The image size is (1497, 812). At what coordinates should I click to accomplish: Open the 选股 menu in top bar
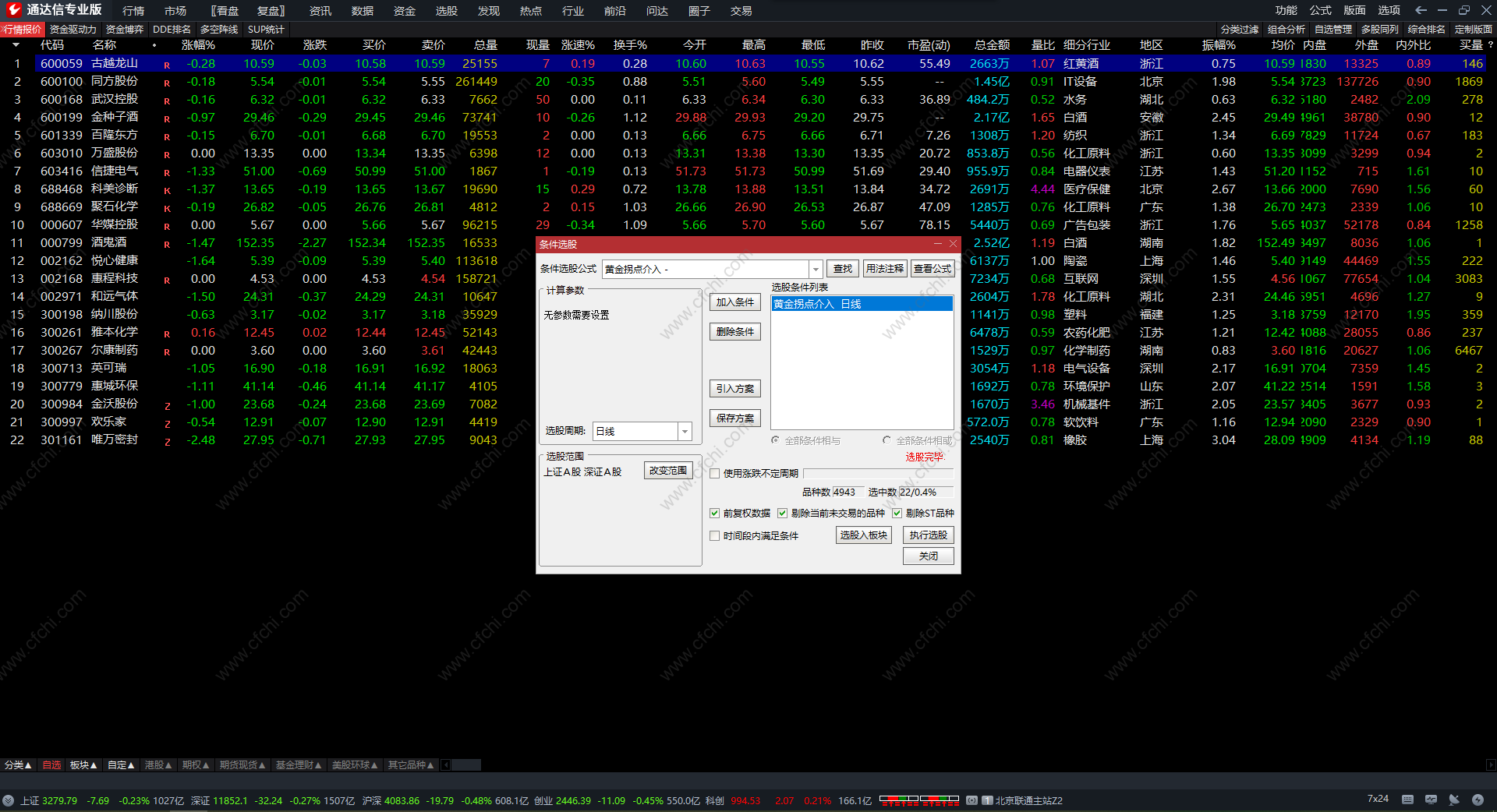446,11
